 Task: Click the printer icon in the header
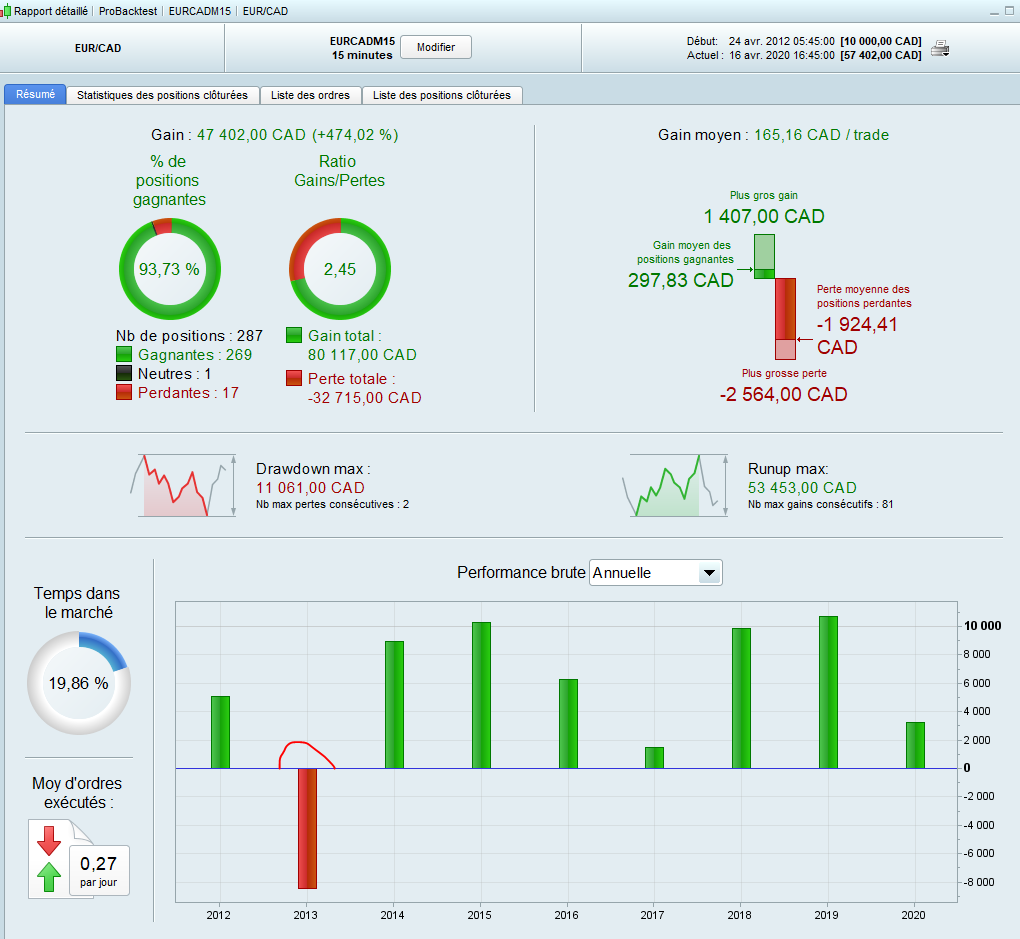pos(940,48)
